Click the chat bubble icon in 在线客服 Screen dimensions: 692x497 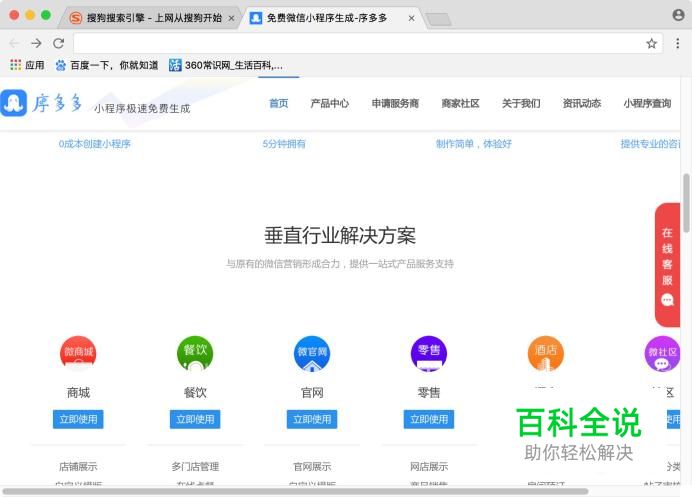(x=667, y=300)
